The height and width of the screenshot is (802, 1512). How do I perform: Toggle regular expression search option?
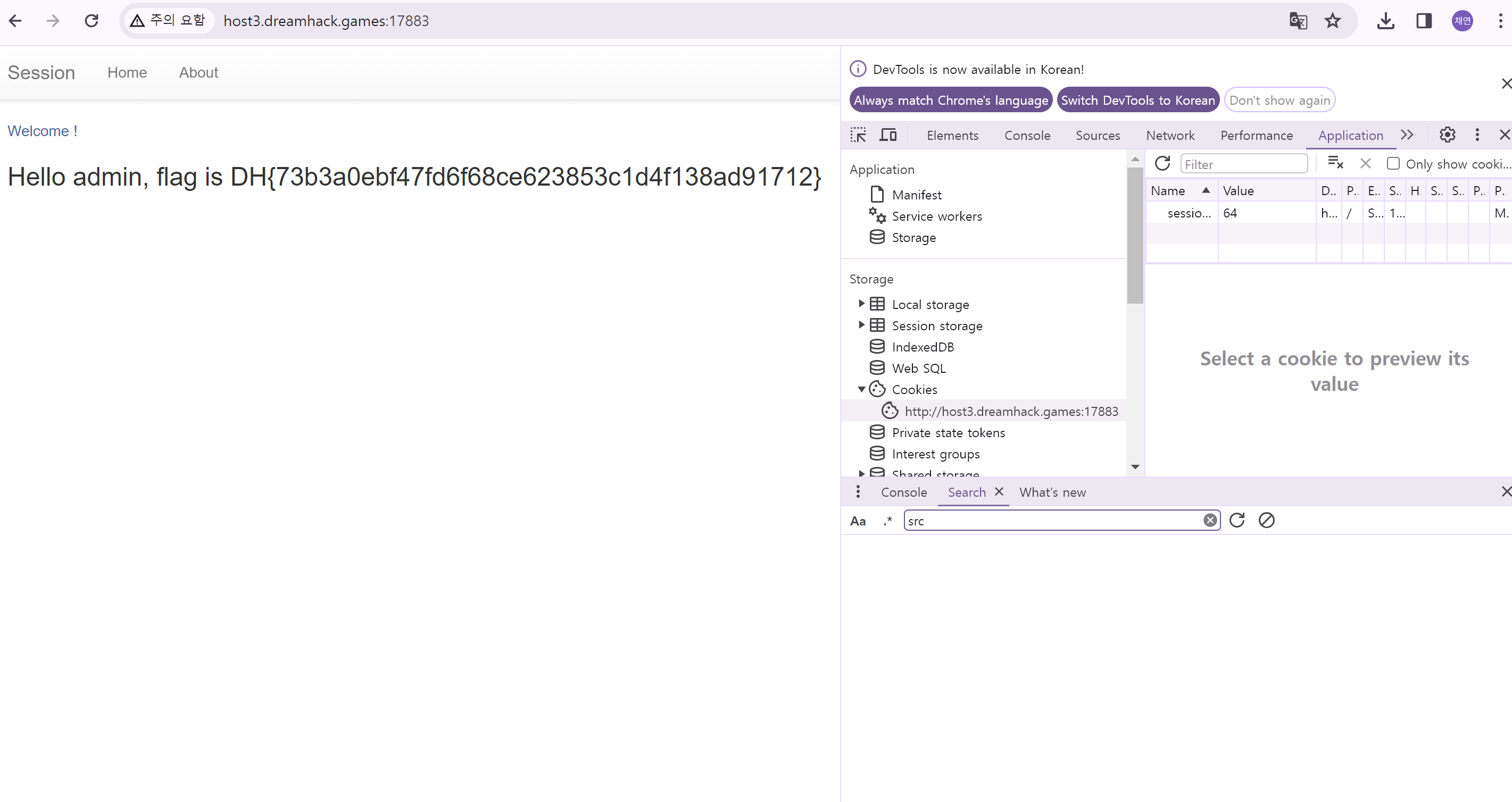[x=887, y=521]
